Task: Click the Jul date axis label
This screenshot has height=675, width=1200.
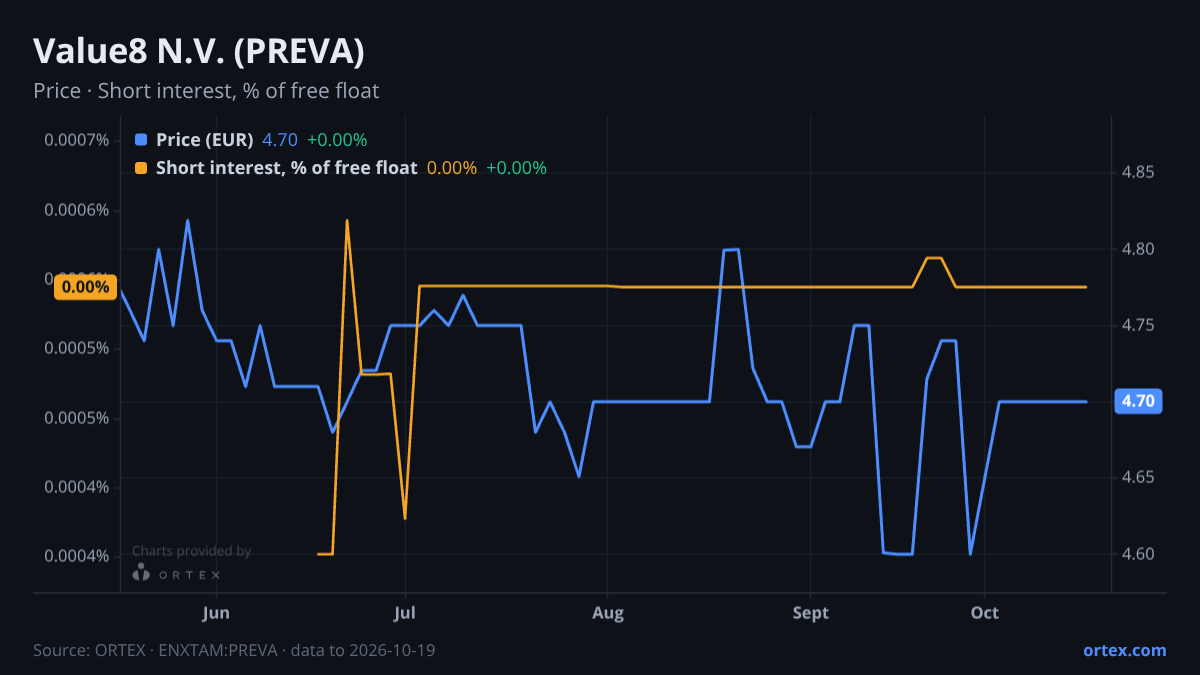Action: click(405, 613)
